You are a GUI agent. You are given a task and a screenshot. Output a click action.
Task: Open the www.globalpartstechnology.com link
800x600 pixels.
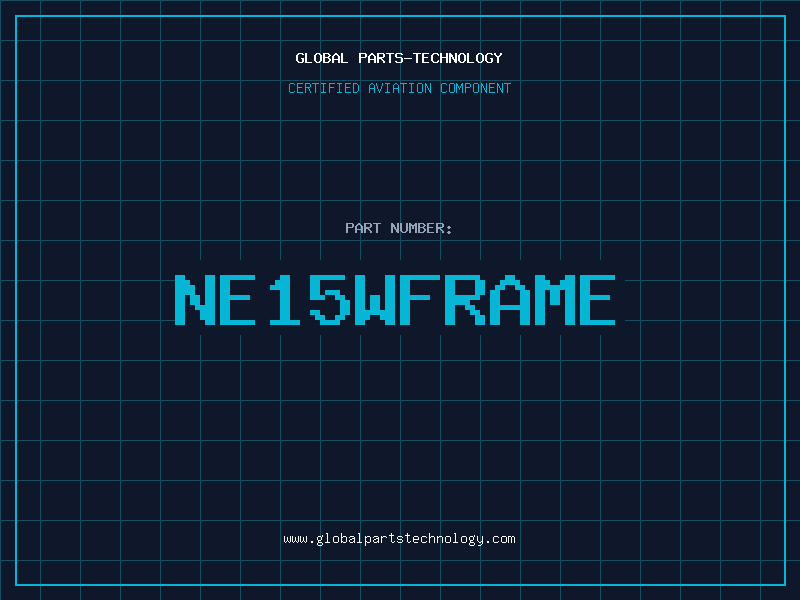399,539
